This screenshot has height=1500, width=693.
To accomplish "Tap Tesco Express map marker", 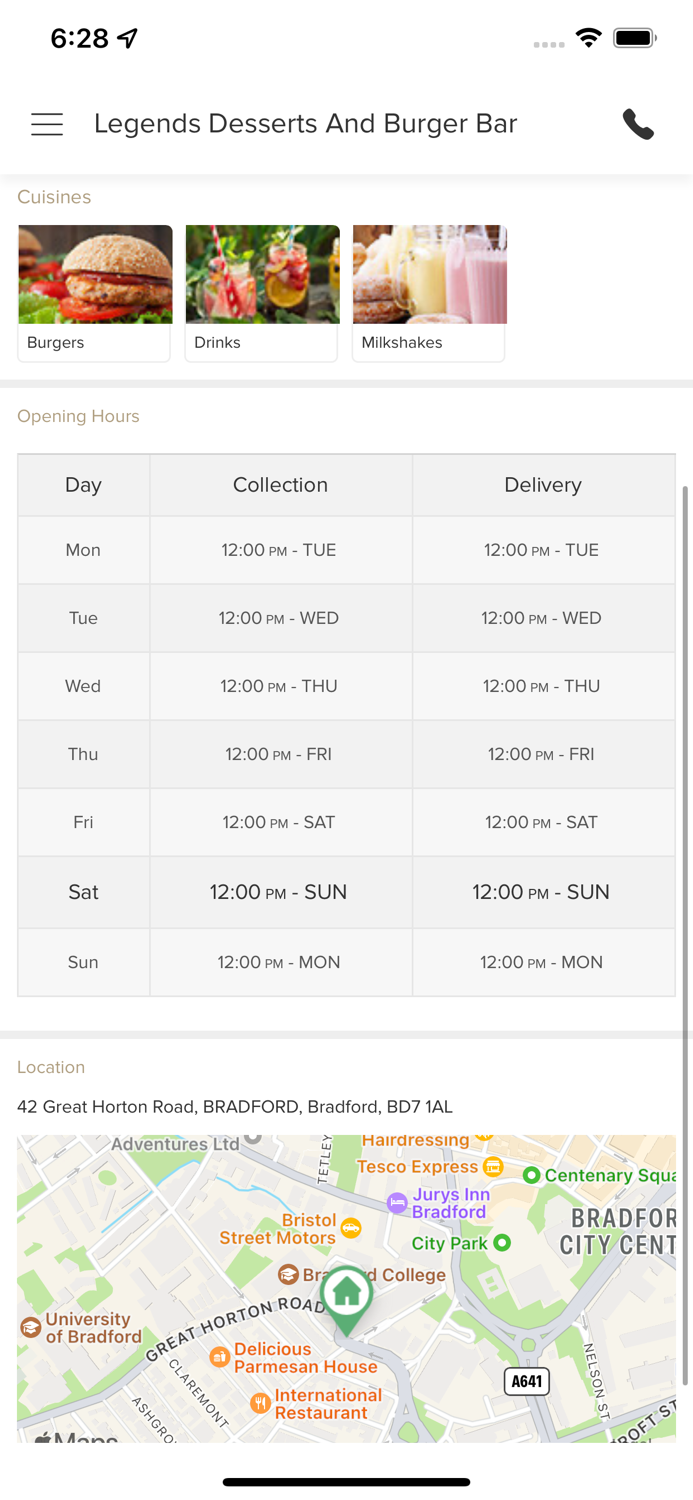I will [x=492, y=1167].
